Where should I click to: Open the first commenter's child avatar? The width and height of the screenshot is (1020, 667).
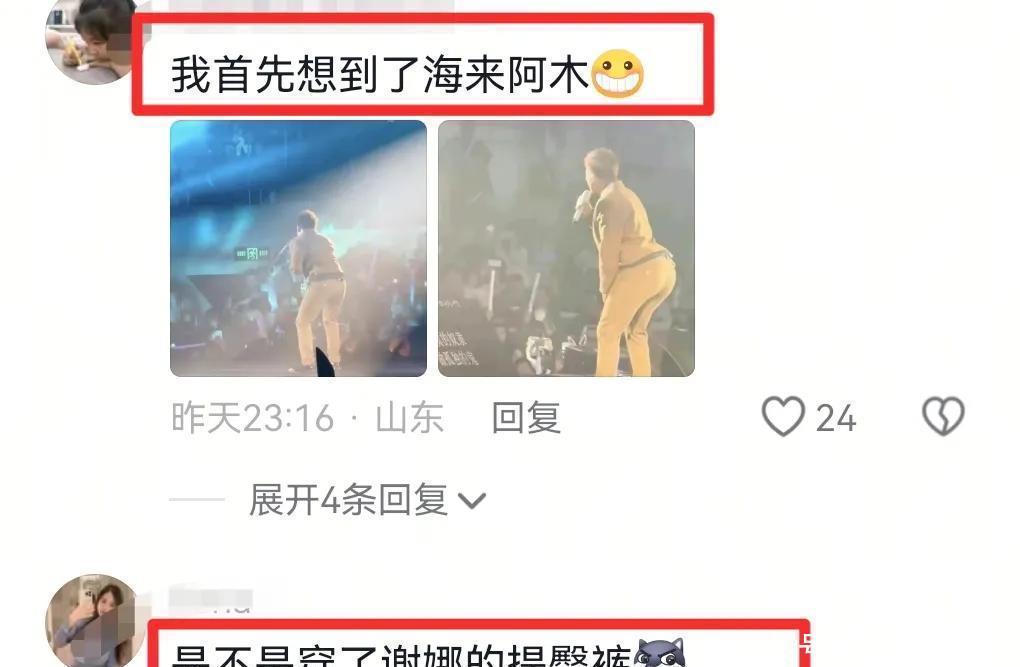click(92, 41)
